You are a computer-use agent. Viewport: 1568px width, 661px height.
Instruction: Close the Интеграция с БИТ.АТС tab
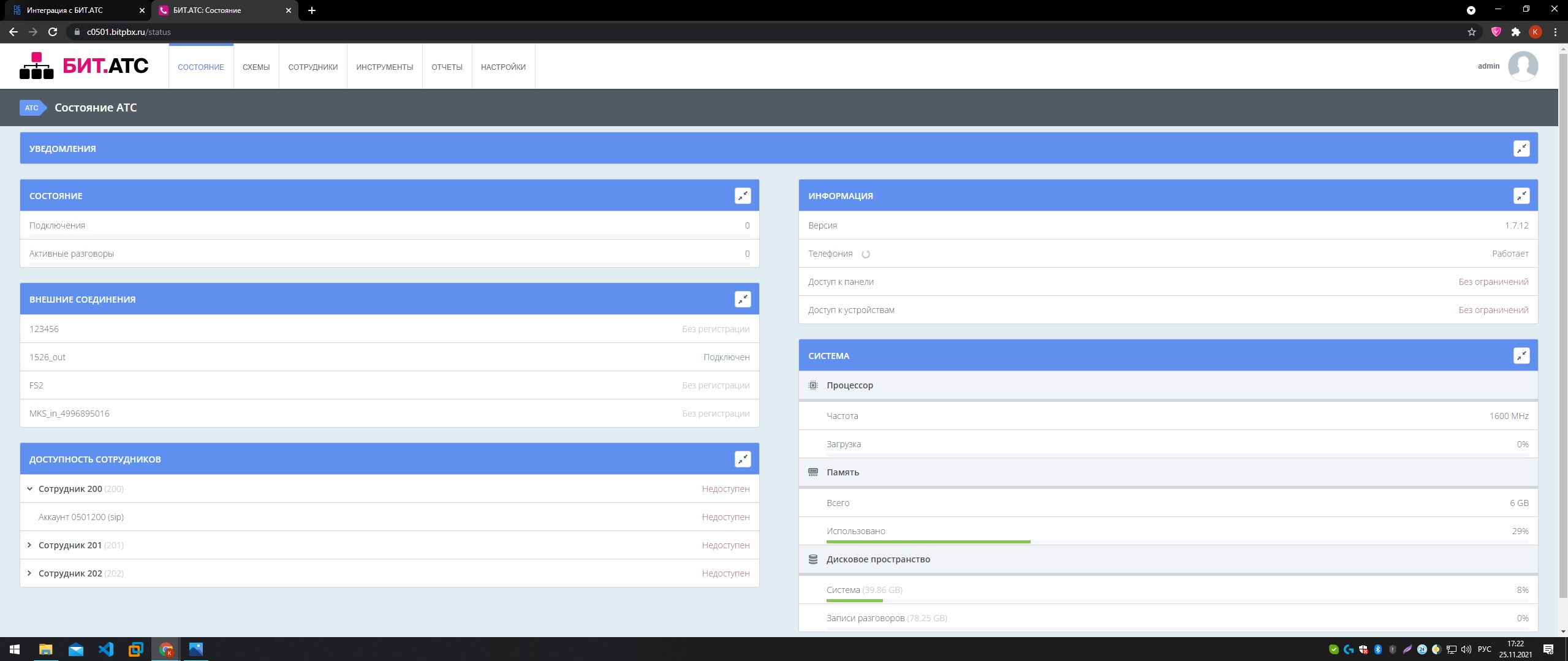pyautogui.click(x=142, y=10)
